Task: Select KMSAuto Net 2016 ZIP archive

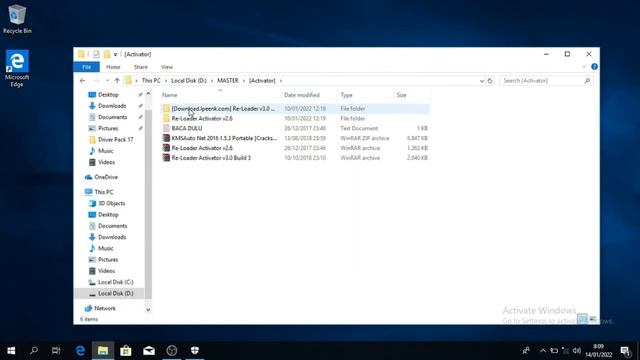Action: 295,138
